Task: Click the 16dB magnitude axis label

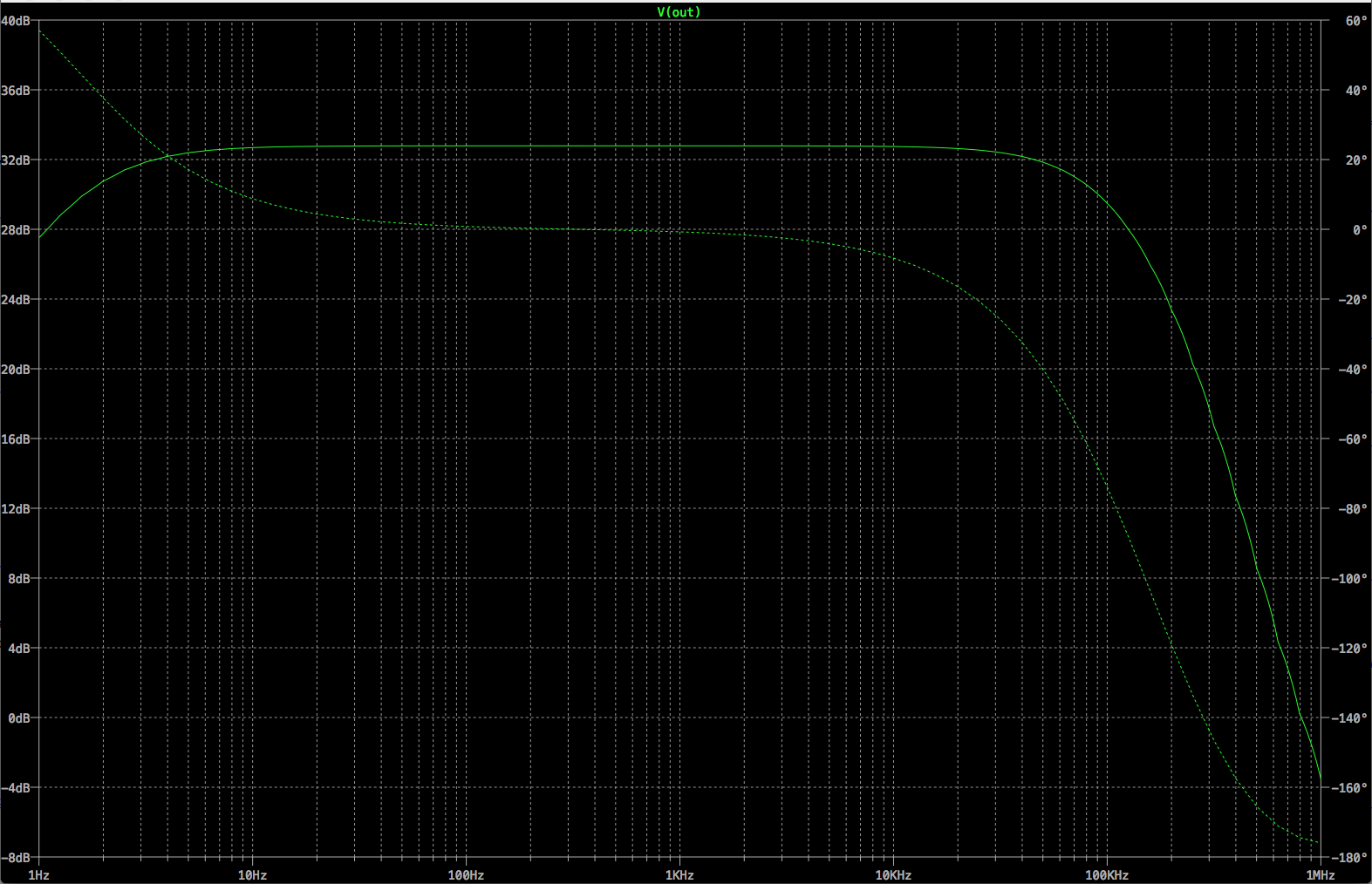Action: (16, 439)
